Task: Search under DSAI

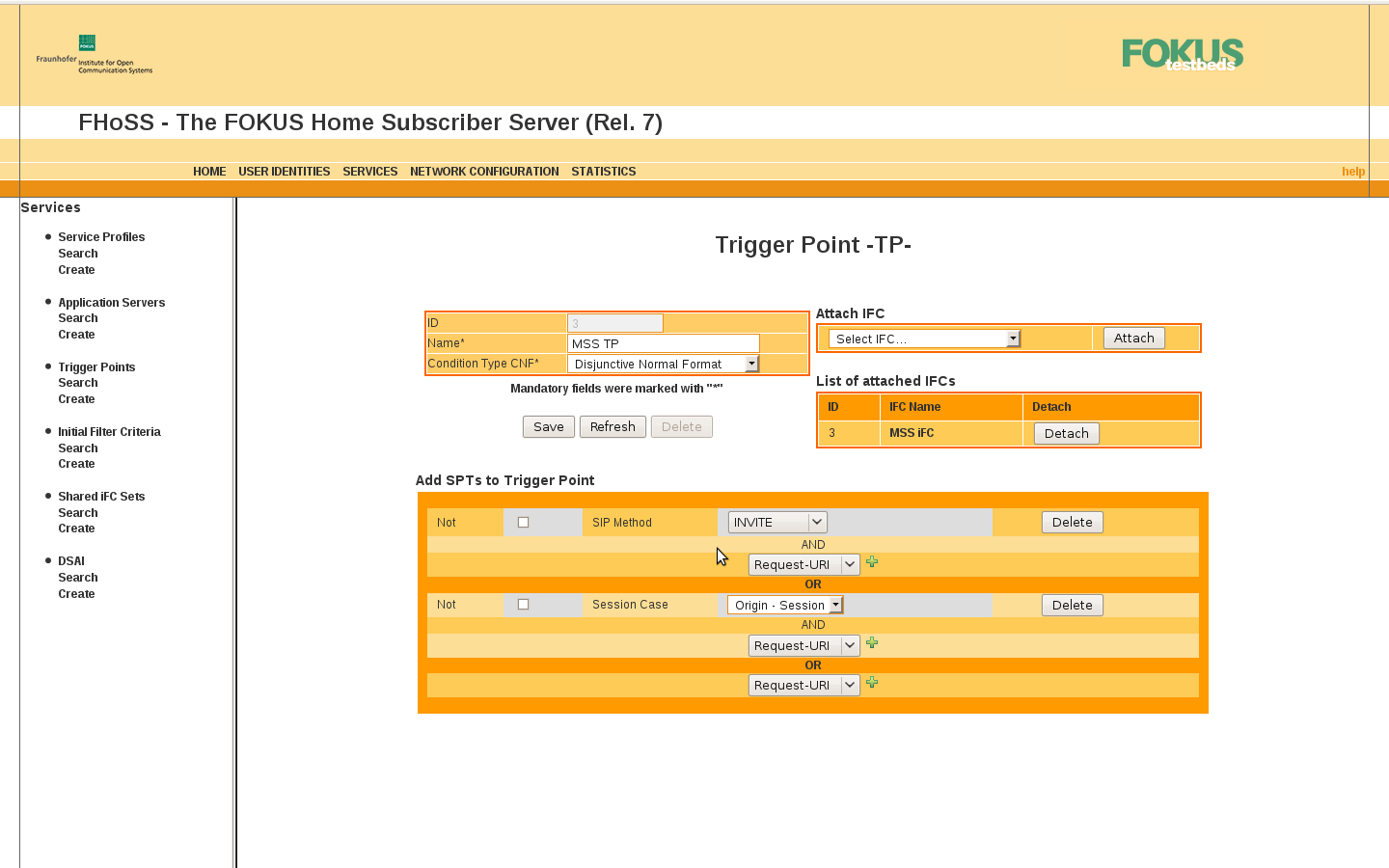Action: click(78, 578)
